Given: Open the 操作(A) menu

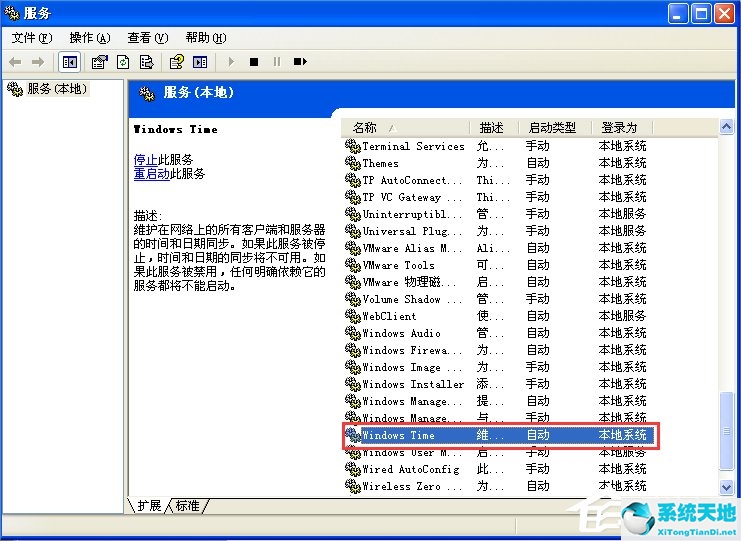Looking at the screenshot, I should tap(90, 38).
